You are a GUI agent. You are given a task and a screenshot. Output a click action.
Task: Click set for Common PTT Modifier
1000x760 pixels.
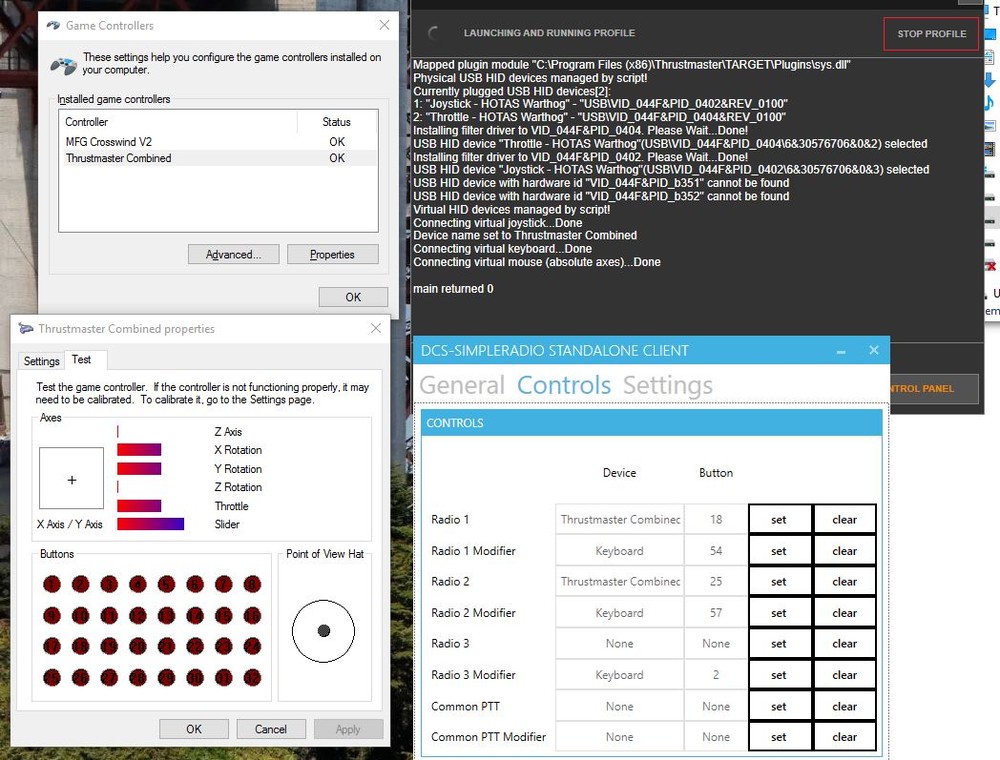point(779,737)
